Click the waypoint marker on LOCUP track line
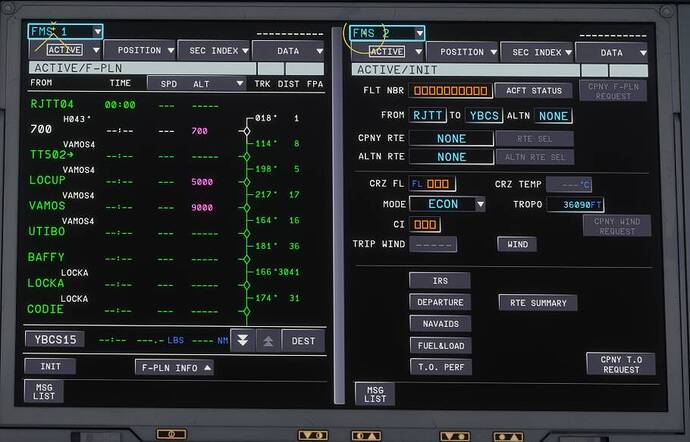The height and width of the screenshot is (442, 690). pos(247,182)
